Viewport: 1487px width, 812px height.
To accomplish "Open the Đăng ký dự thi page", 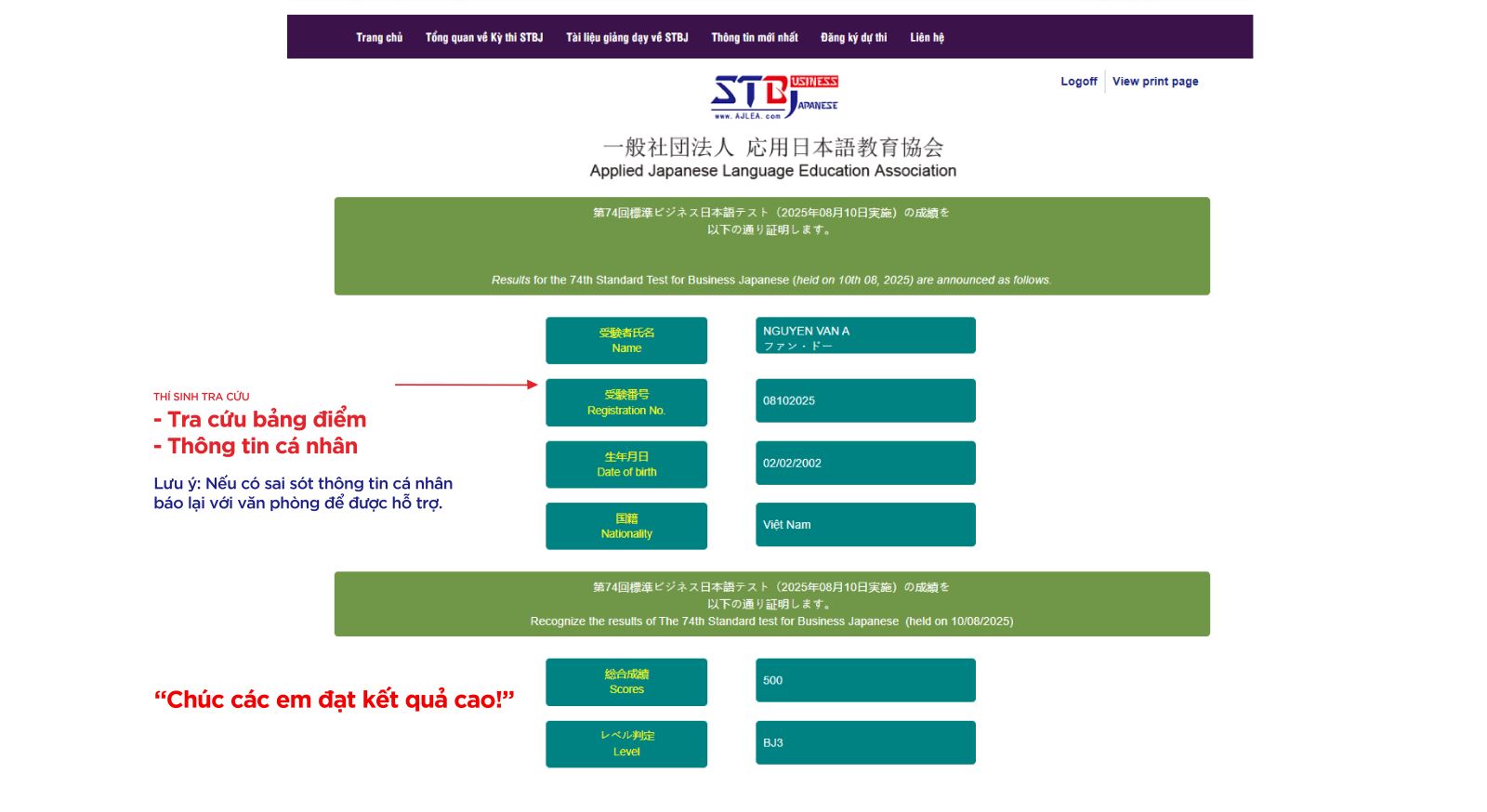I will tap(853, 37).
